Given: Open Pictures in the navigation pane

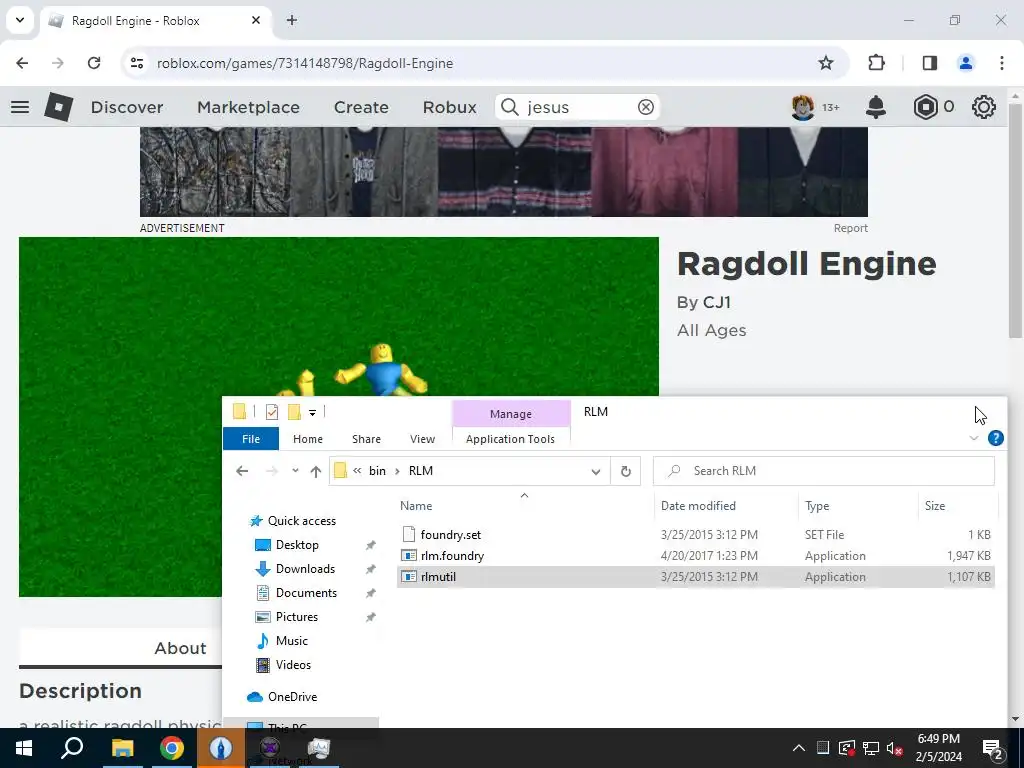Looking at the screenshot, I should tap(296, 616).
